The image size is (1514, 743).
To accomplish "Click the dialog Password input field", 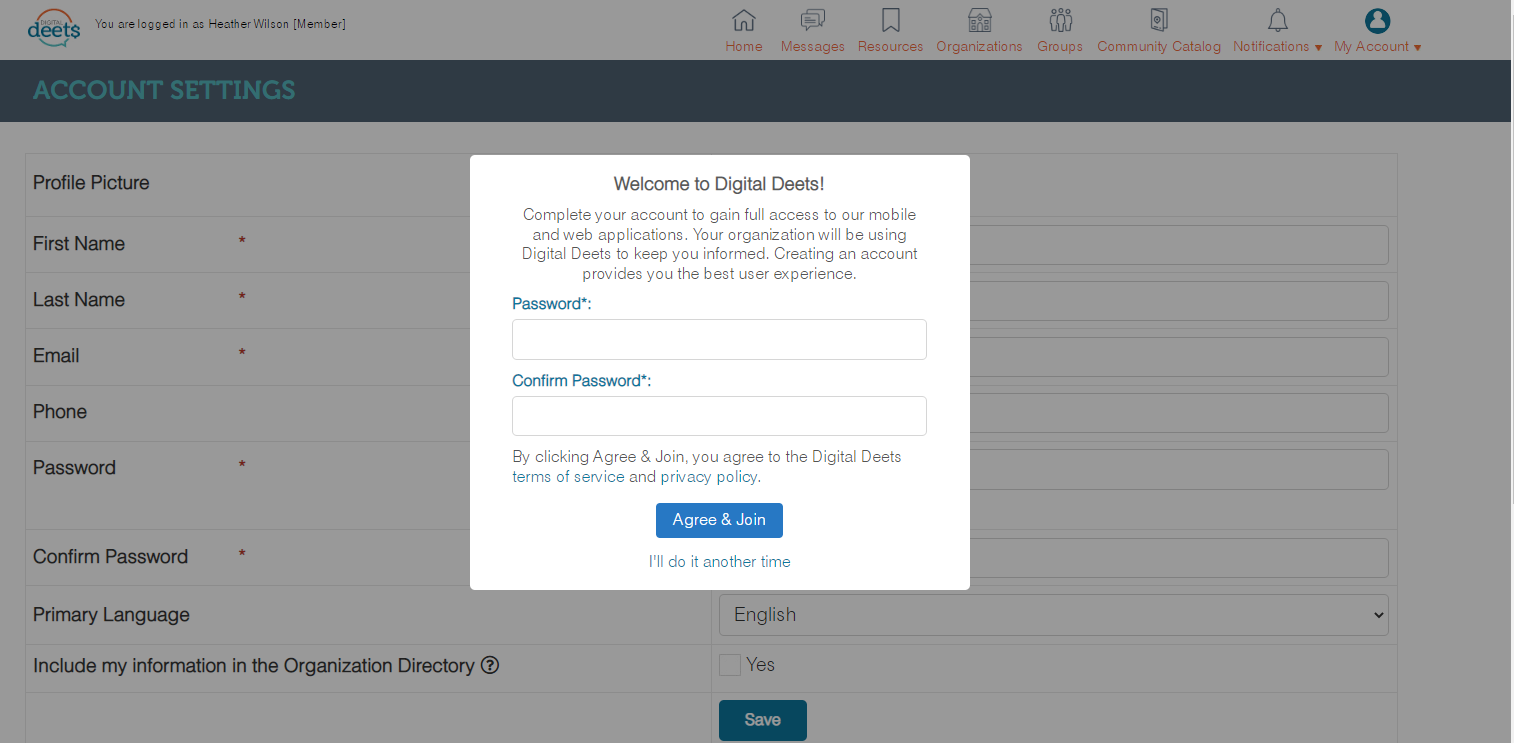I will point(719,339).
